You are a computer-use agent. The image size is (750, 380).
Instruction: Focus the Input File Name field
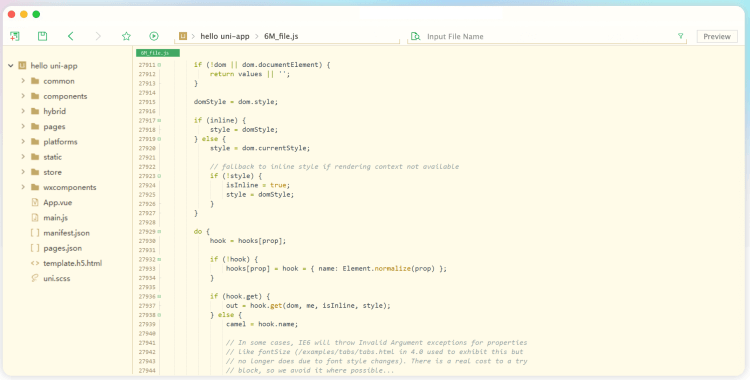(550, 36)
